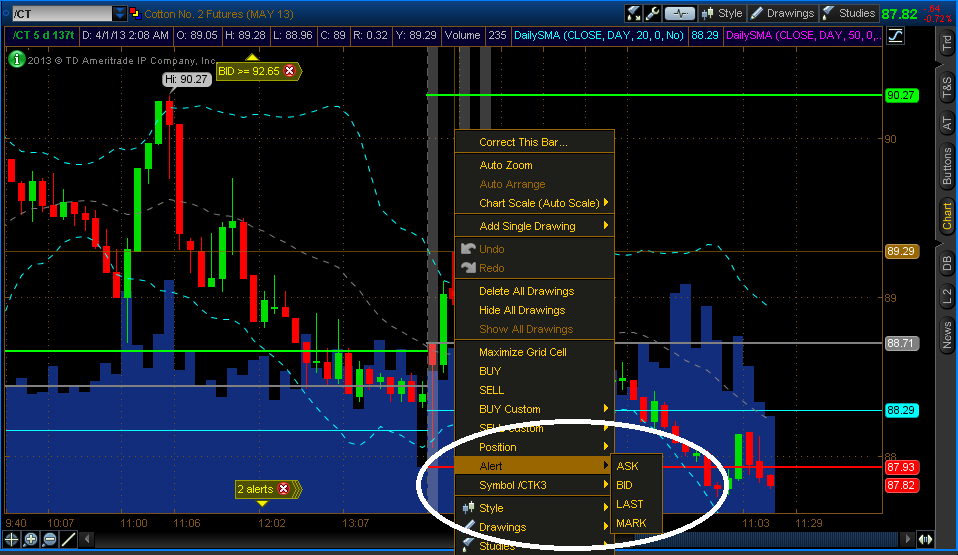Click the curve icon beside study labels
958x555 pixels.
(896, 35)
